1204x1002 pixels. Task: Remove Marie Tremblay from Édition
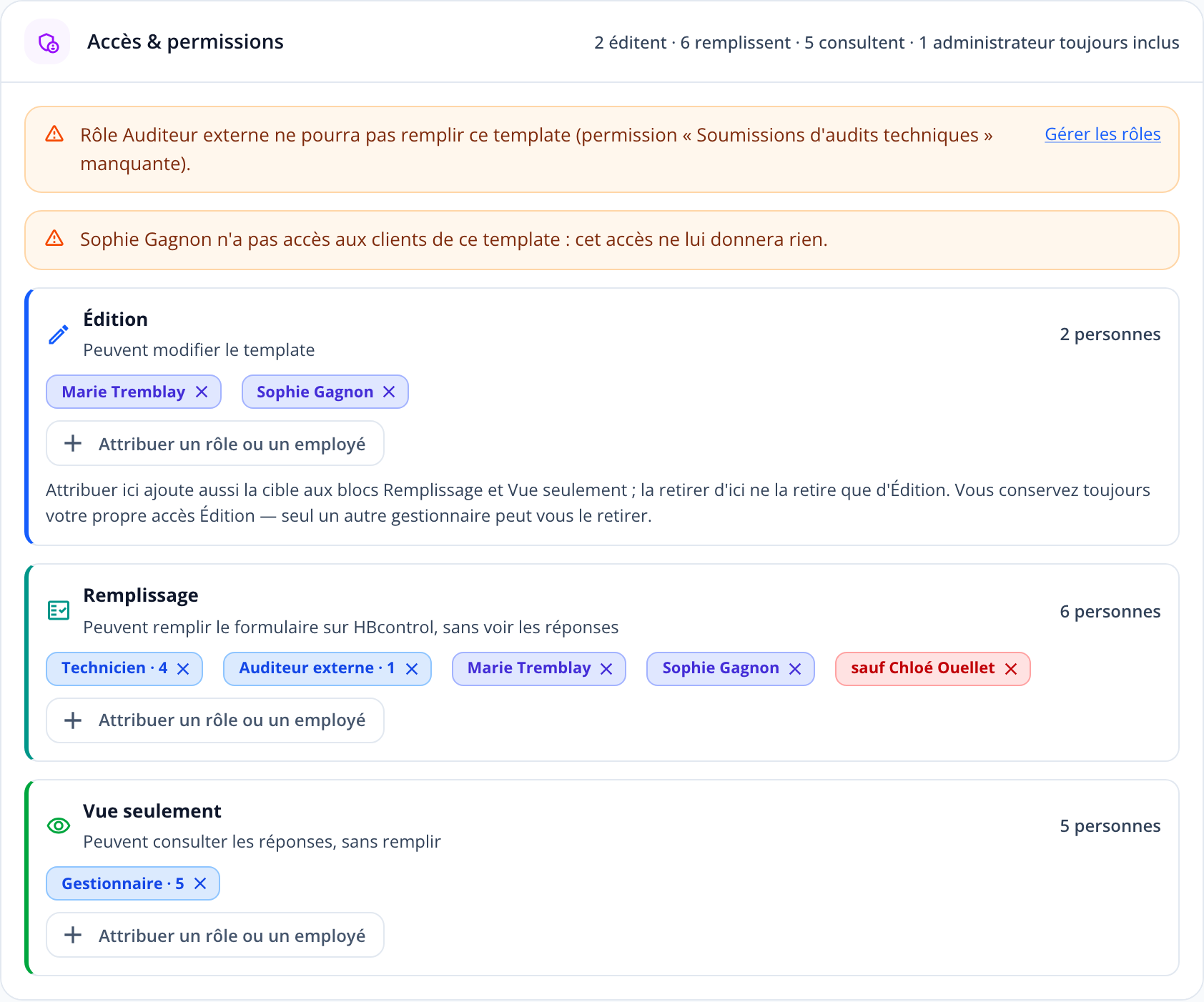[x=202, y=392]
